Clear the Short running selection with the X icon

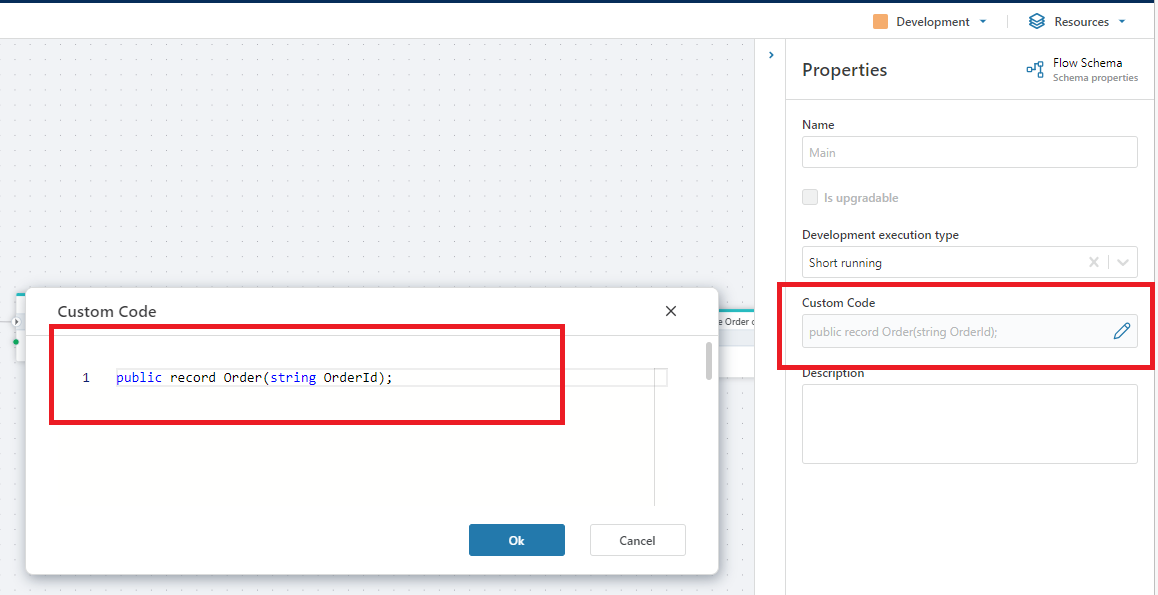point(1093,262)
